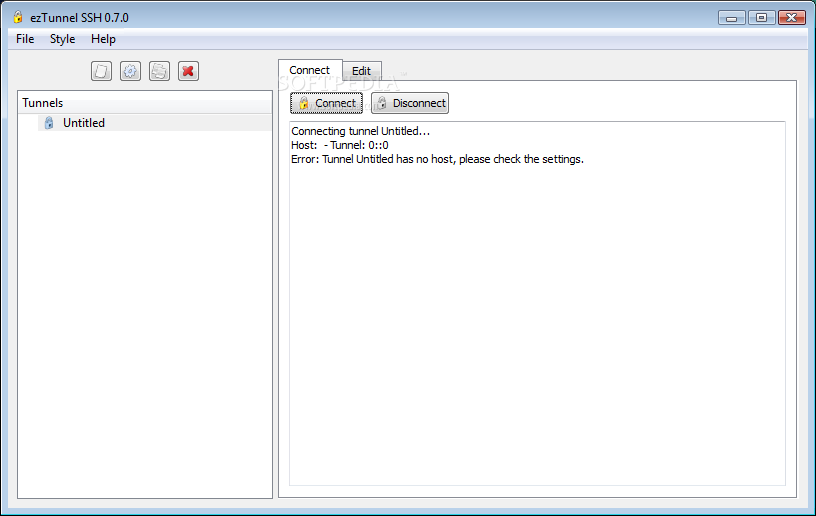Click the duplicate tunnel icon
The height and width of the screenshot is (516, 816).
[x=159, y=71]
